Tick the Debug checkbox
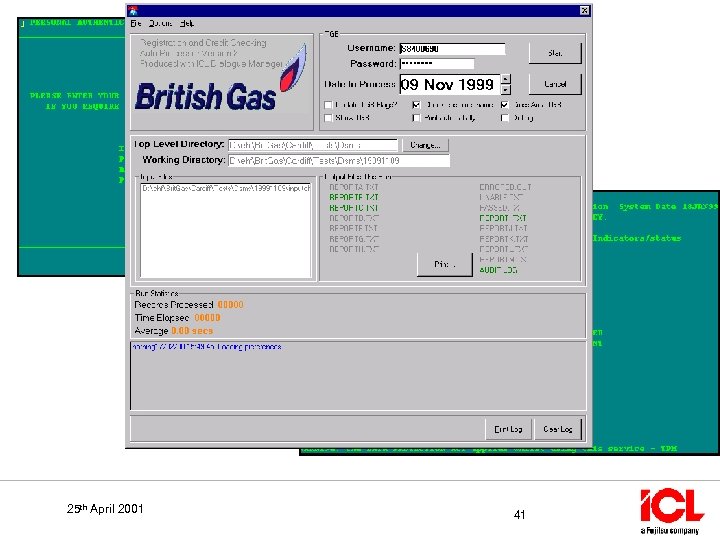The height and width of the screenshot is (540, 720). [x=505, y=118]
